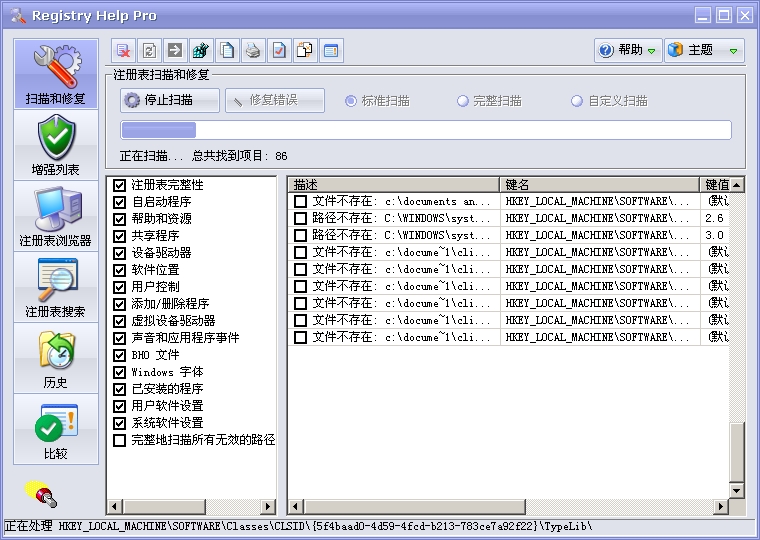Click the 键值 column header

715,185
